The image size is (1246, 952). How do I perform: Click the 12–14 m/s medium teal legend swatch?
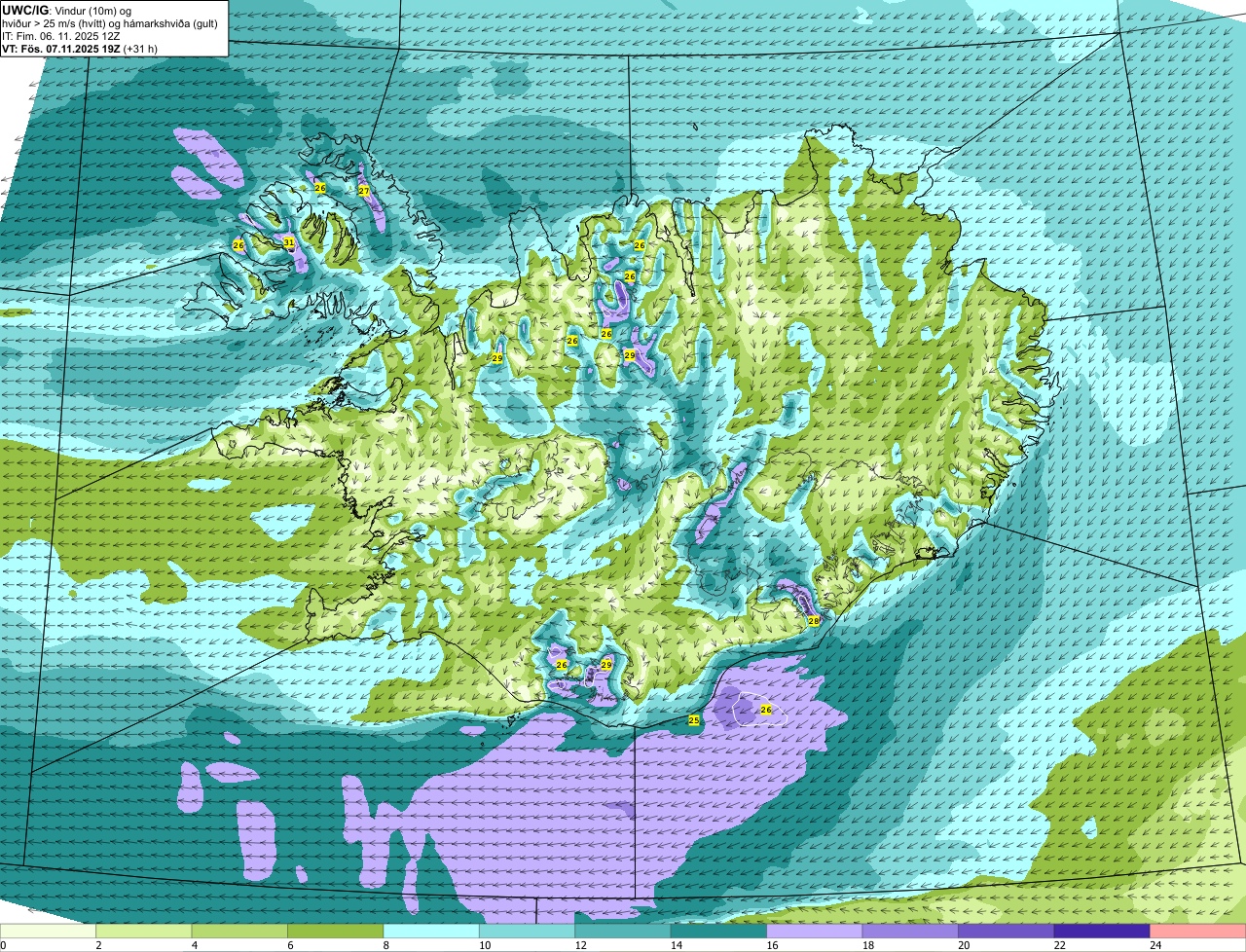coord(623,932)
